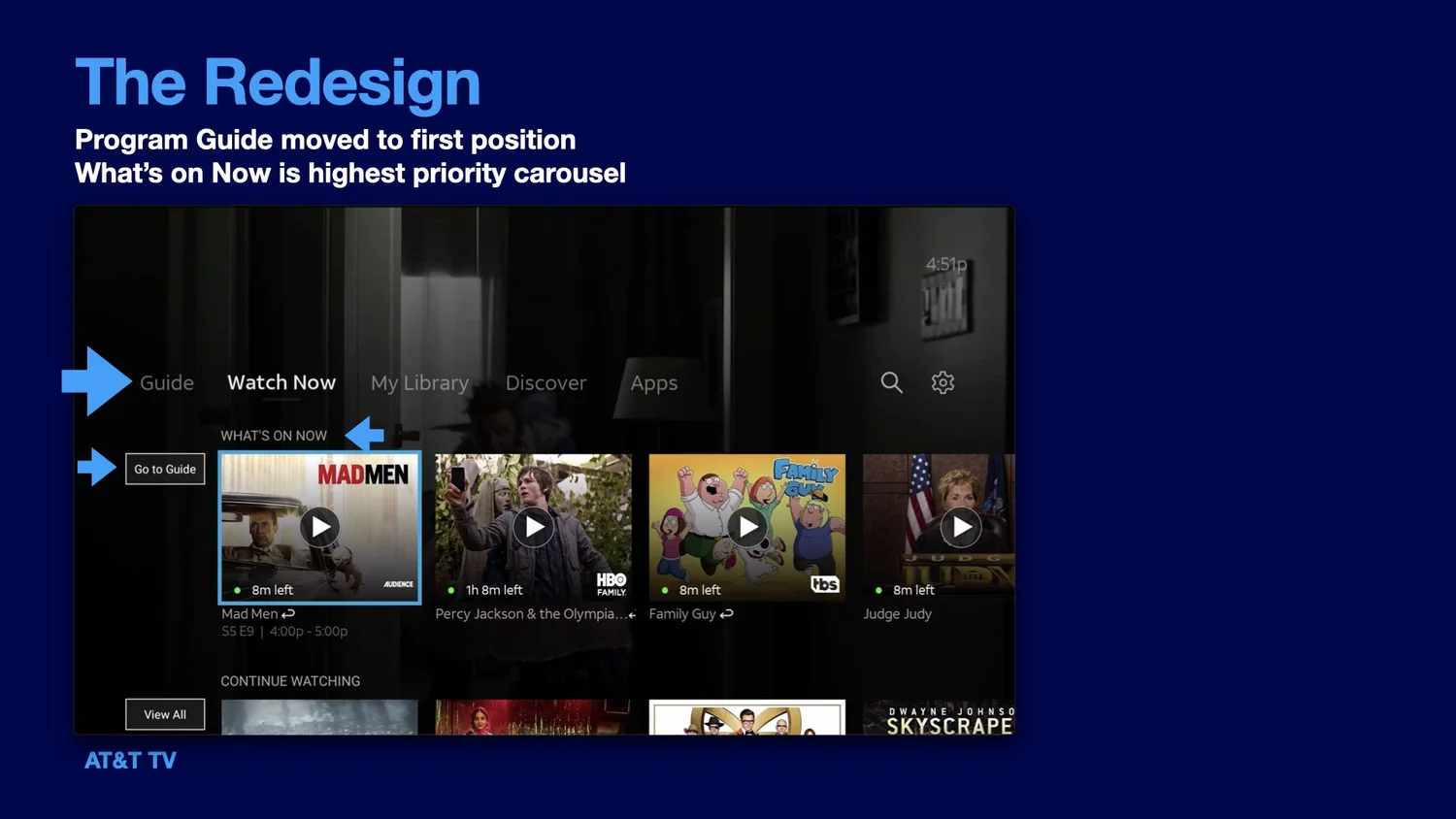Click the Percy Jackson & the Olympians title
The height and width of the screenshot is (819, 1456).
(x=530, y=613)
